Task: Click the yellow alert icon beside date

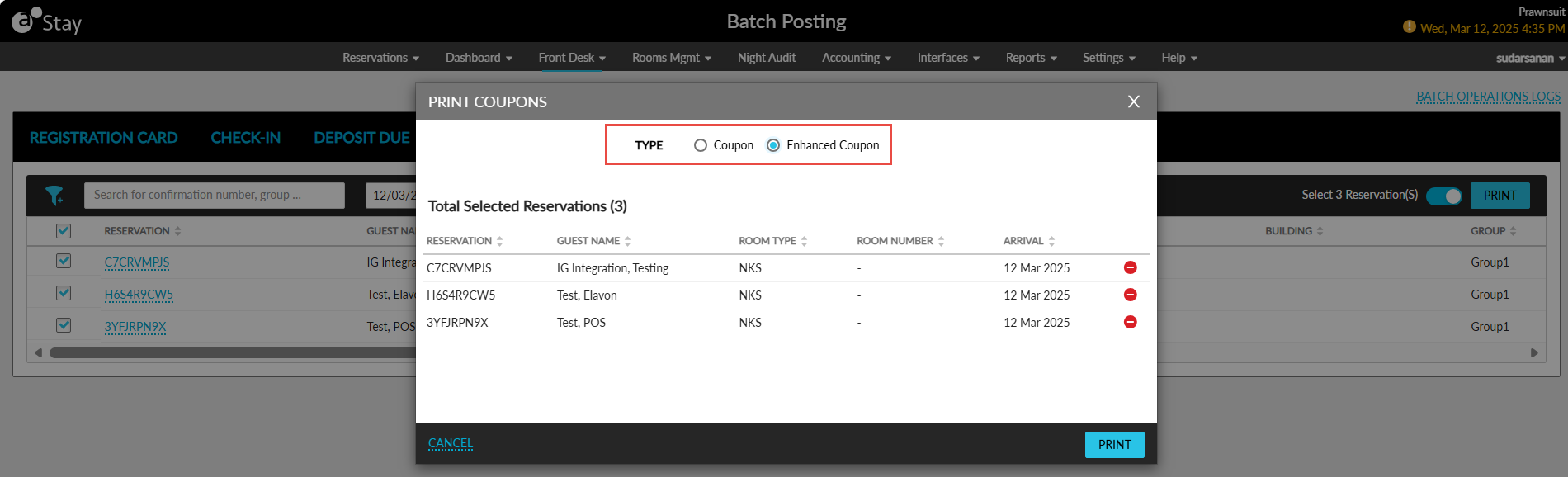Action: [1410, 27]
